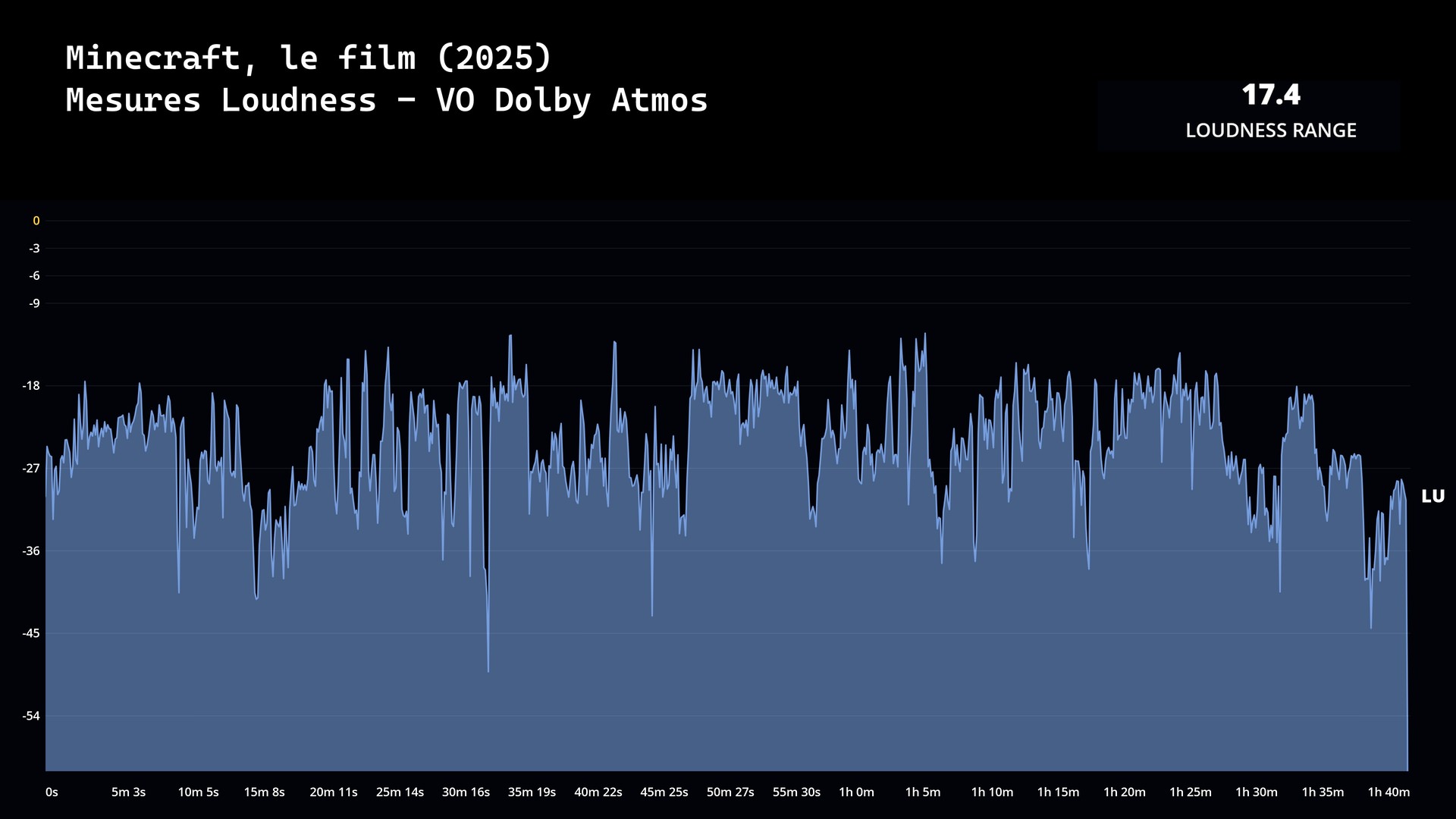Screen dimensions: 1456x819
Task: Click the 0s time axis label
Action: 52,792
